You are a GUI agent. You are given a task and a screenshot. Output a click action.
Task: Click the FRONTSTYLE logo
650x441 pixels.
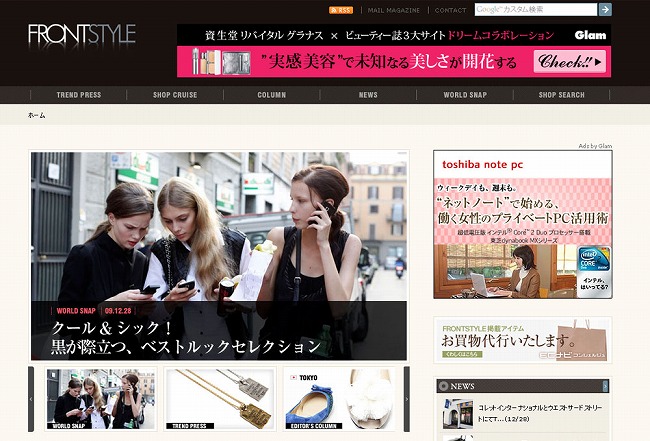click(81, 37)
